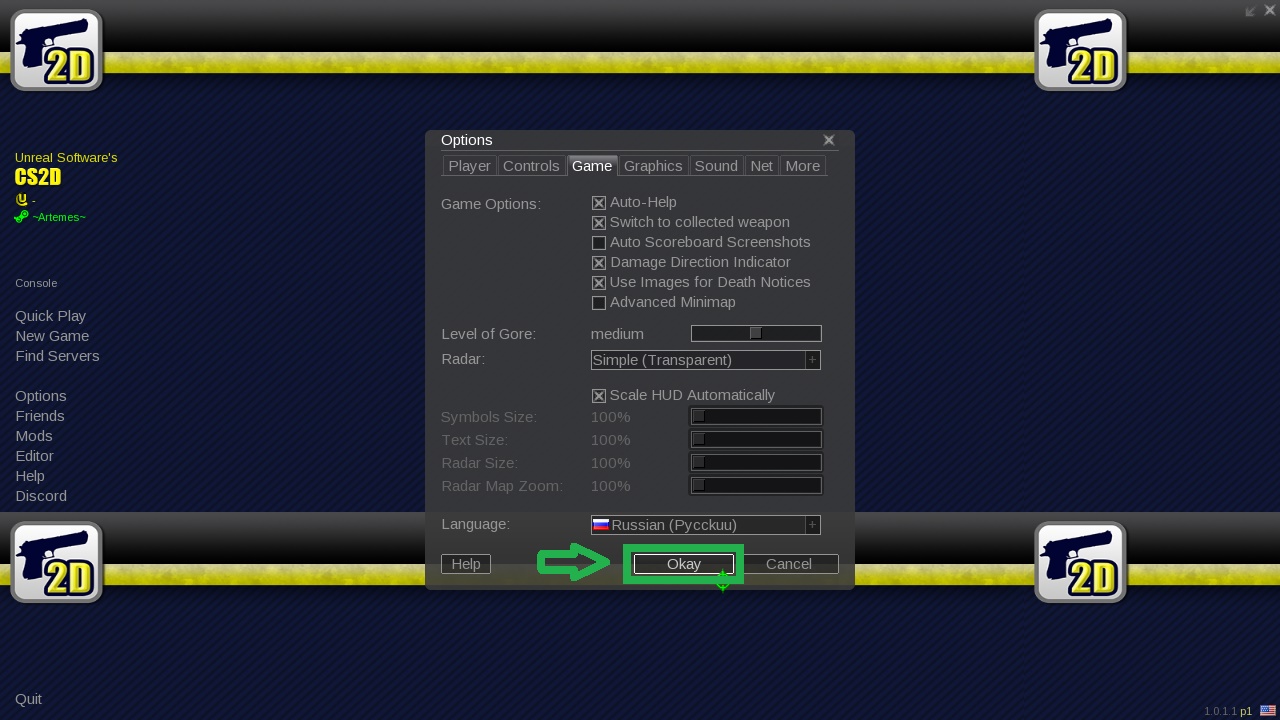This screenshot has width=1280, height=720.
Task: Expand the Language dropdown showing Russian
Action: 706,525
